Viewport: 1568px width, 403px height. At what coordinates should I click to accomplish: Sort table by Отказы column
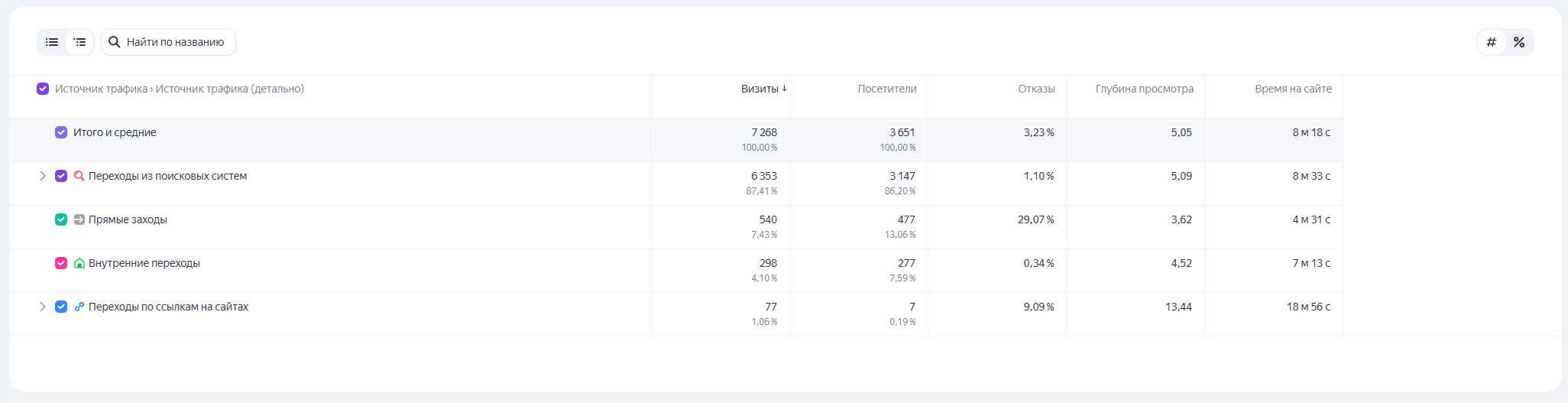[x=1036, y=89]
